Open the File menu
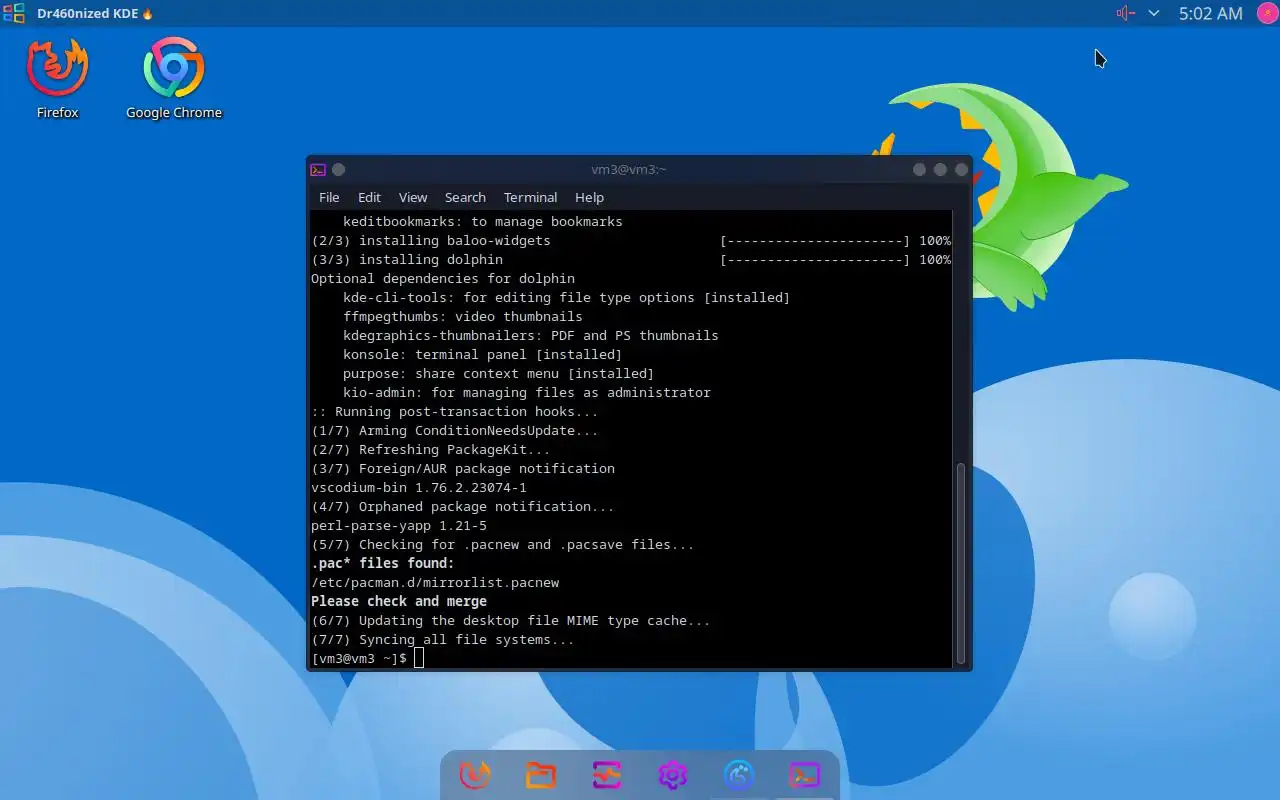This screenshot has height=800, width=1280. pos(329,197)
